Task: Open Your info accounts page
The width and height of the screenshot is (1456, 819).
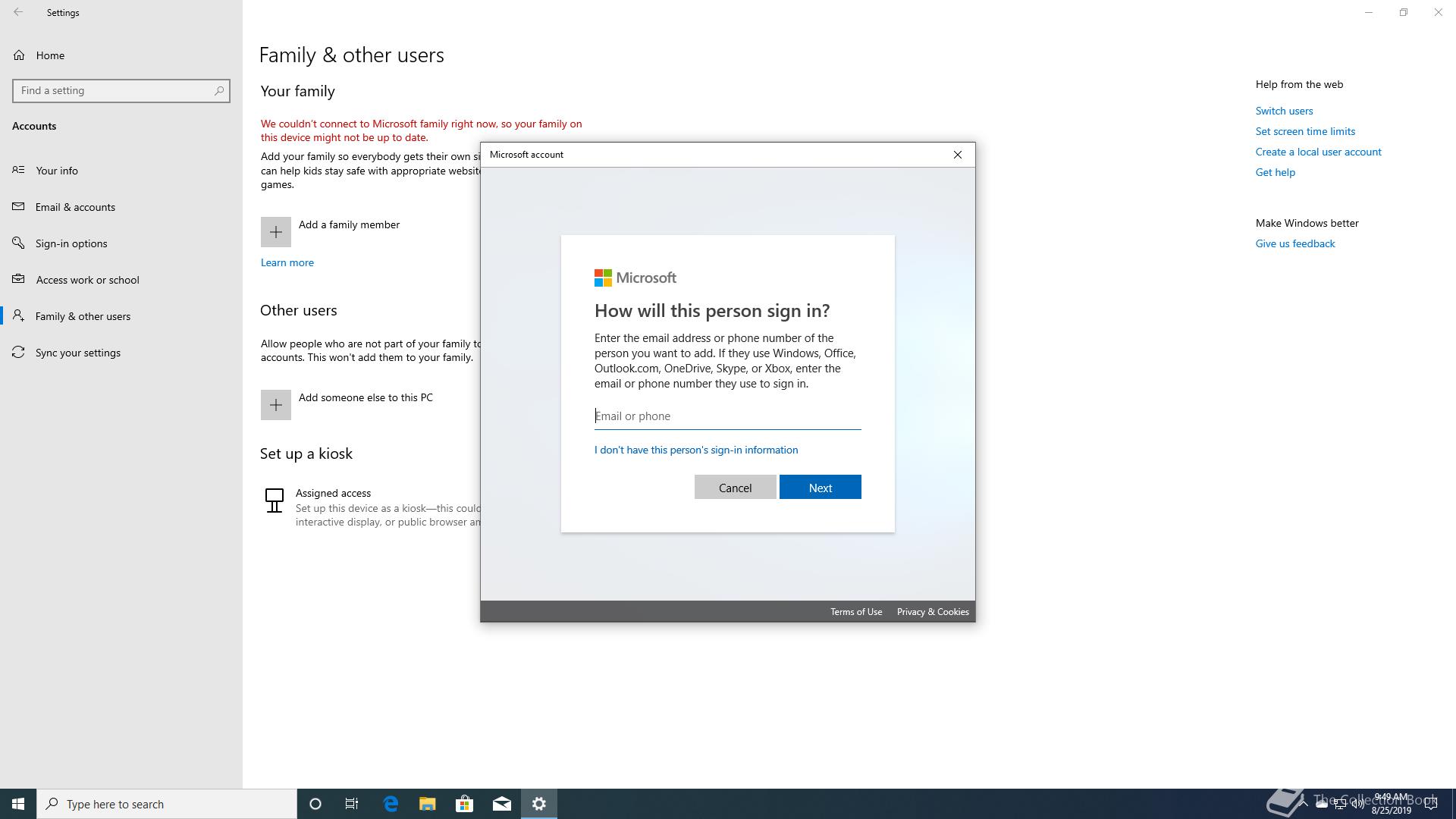Action: [x=57, y=171]
